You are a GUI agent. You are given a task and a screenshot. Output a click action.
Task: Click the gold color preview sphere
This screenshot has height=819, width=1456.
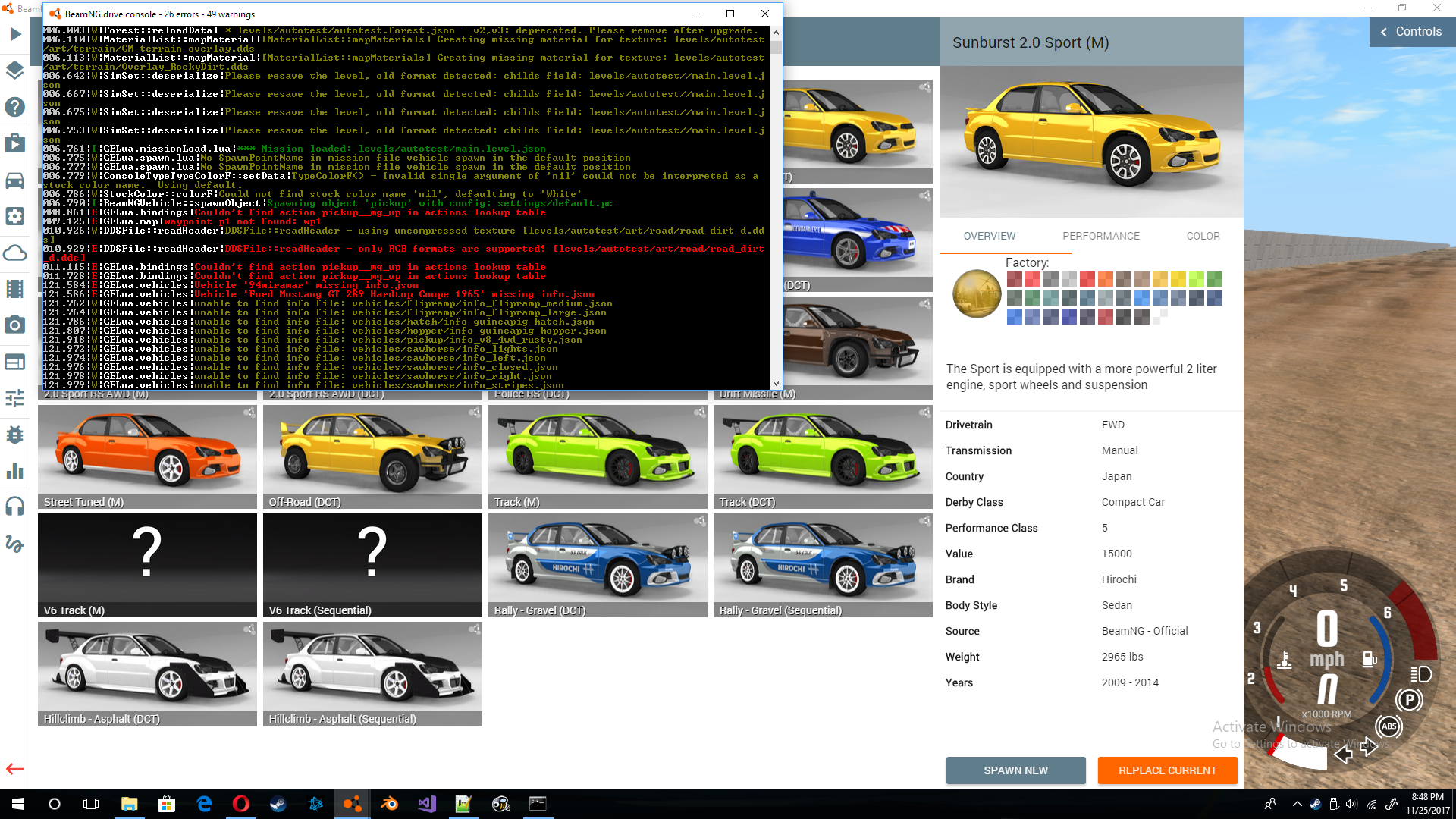(977, 293)
